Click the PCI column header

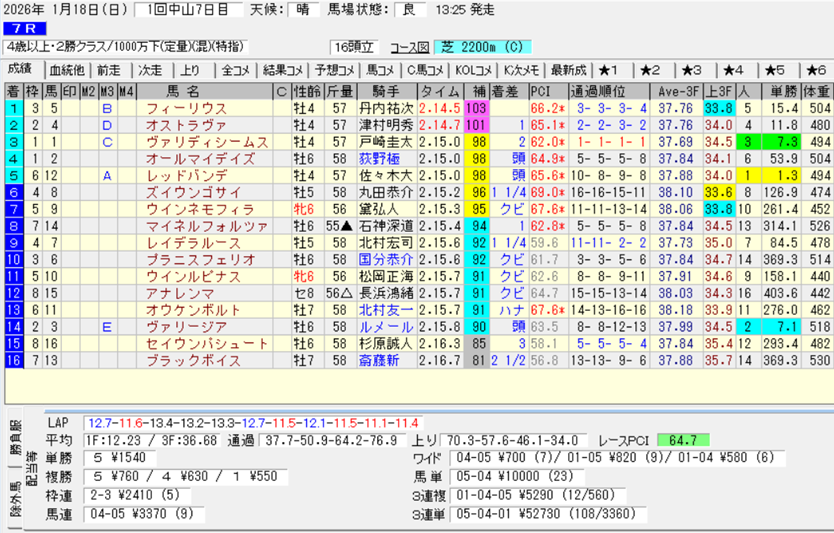544,91
